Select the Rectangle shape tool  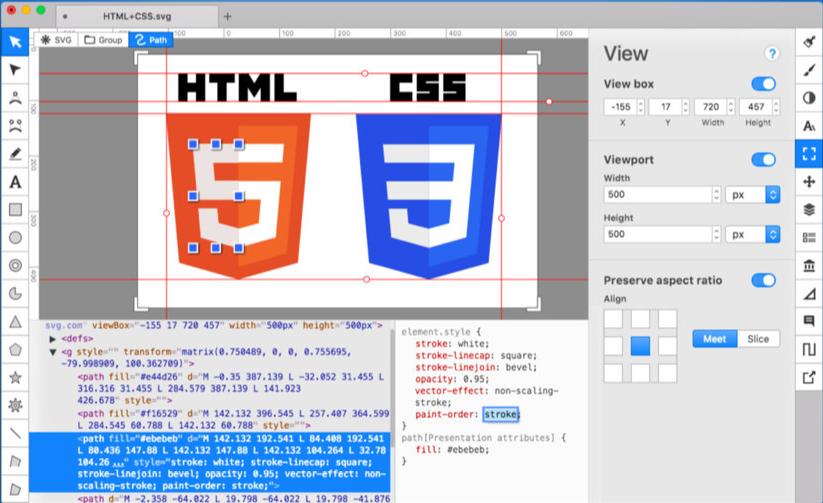[x=15, y=210]
